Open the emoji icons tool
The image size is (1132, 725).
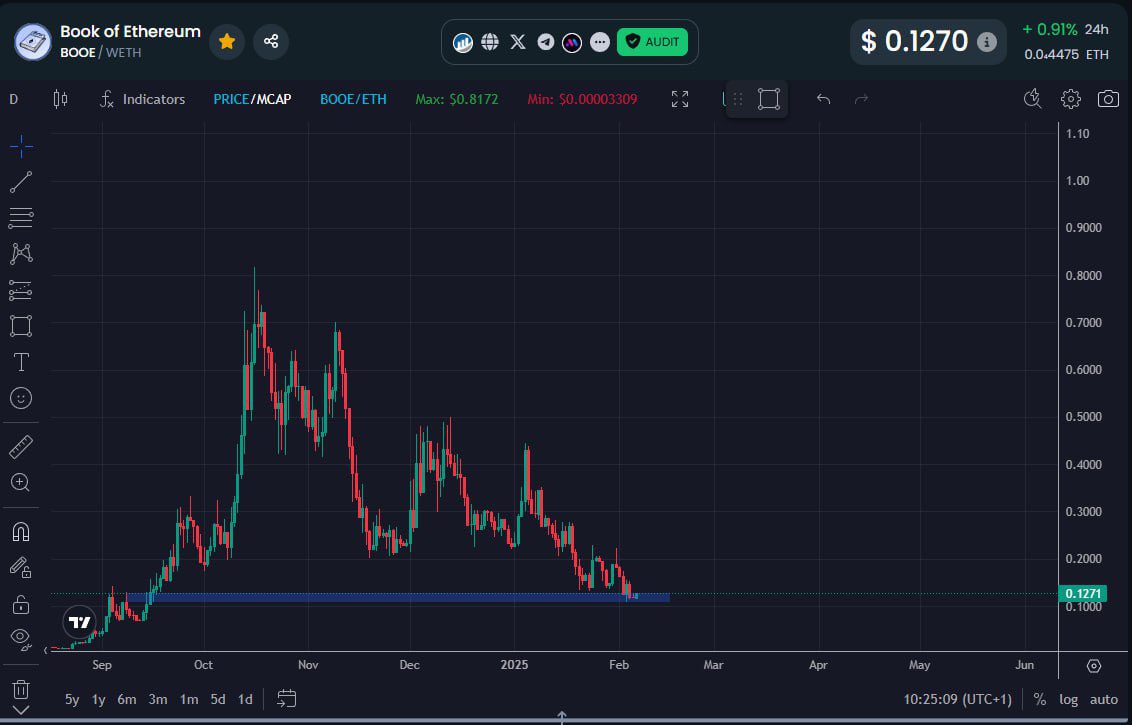[x=21, y=398]
